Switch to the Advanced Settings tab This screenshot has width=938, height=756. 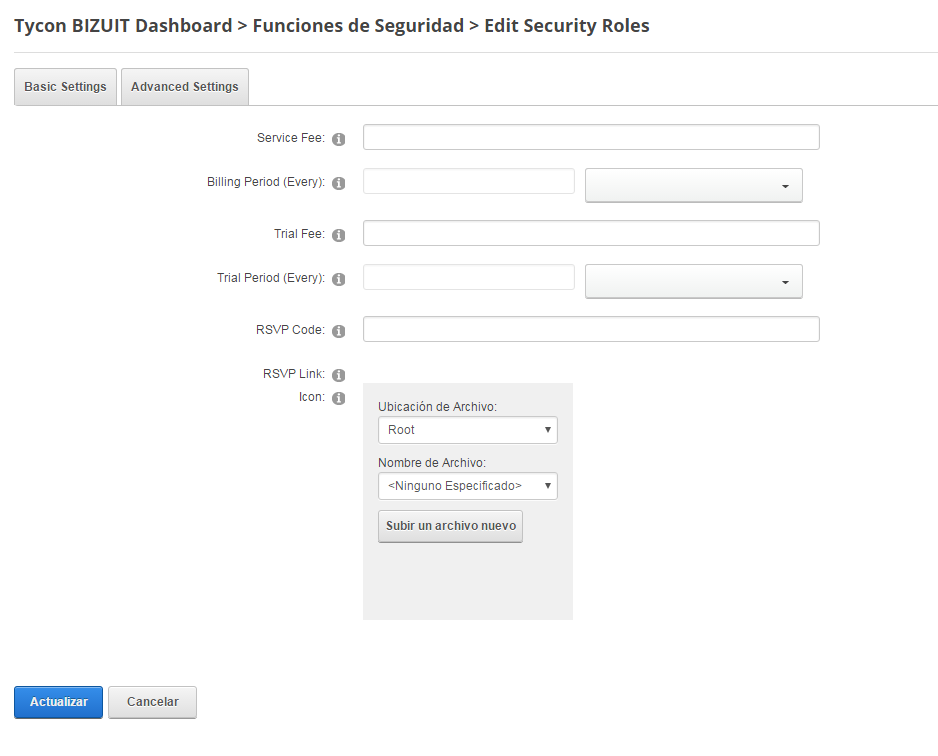point(185,87)
